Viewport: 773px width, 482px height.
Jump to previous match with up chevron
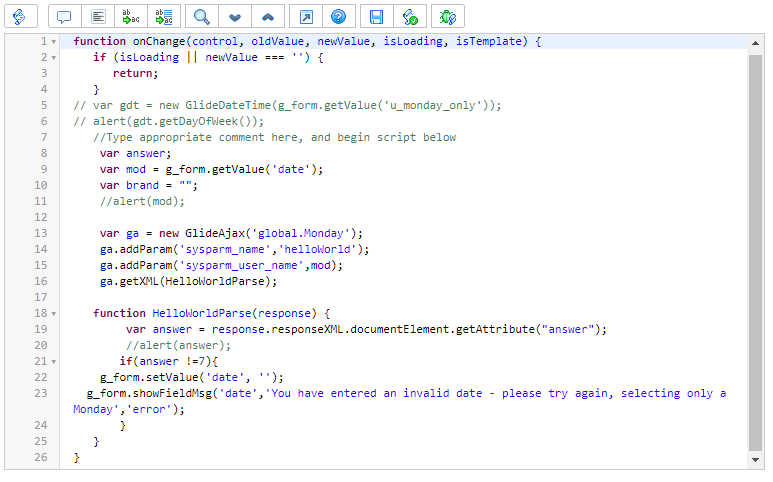268,17
